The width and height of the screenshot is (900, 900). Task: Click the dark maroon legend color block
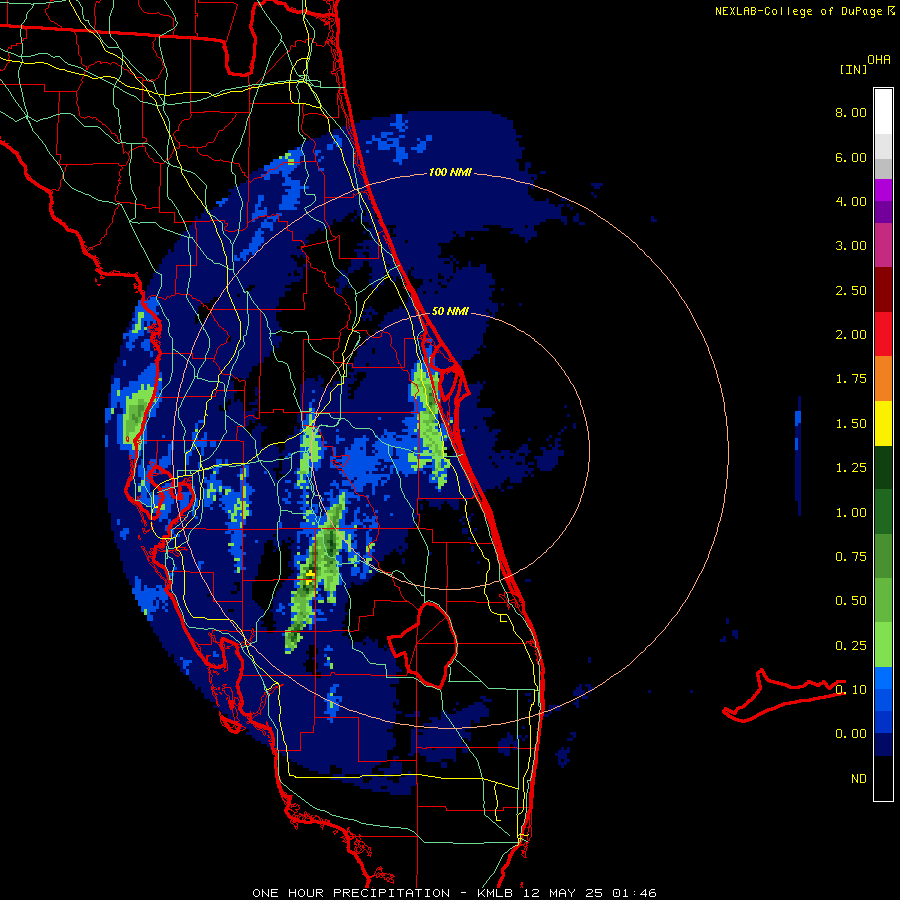click(x=883, y=290)
